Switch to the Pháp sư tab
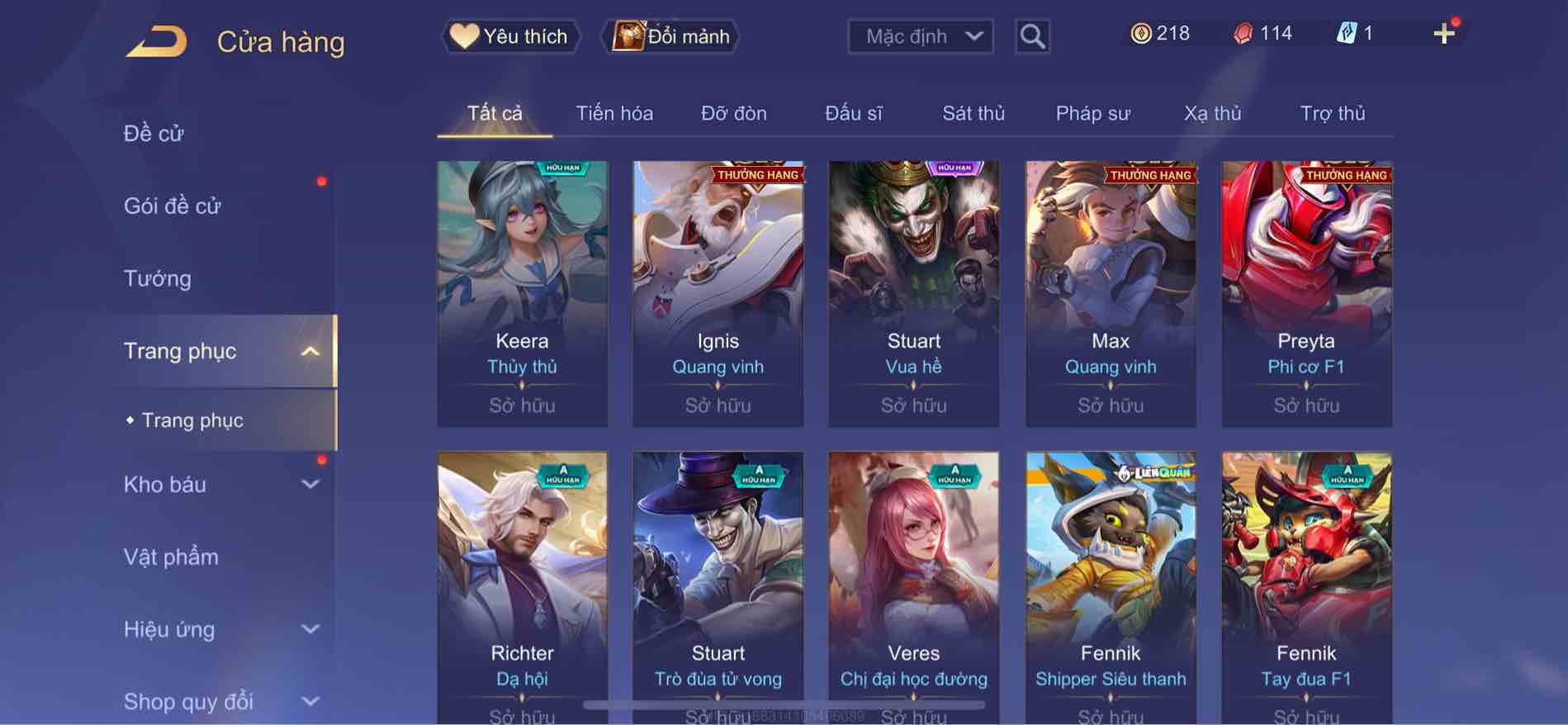Viewport: 1568px width, 725px height. pyautogui.click(x=1092, y=113)
